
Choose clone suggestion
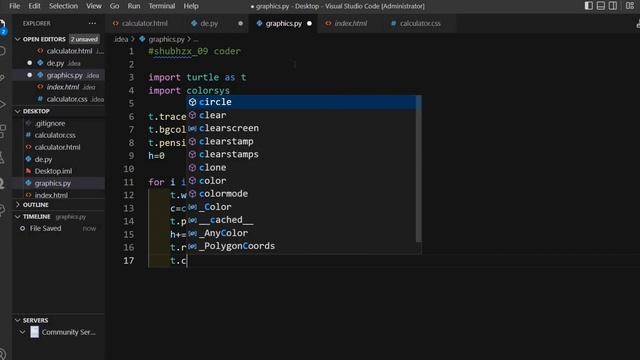301,167
